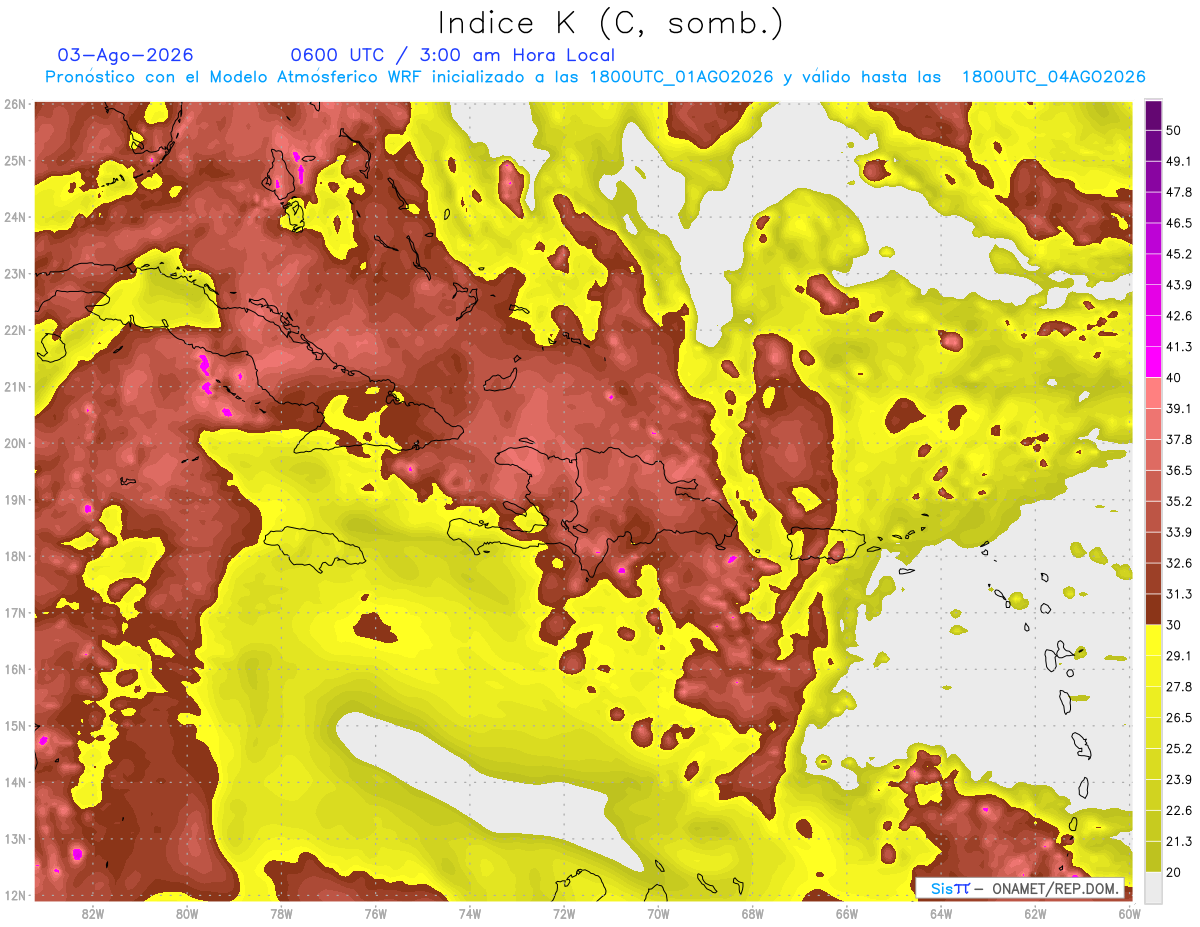Screen dimensions: 1200x927
Task: Click the colorbar label "50"
Action: point(1173,130)
